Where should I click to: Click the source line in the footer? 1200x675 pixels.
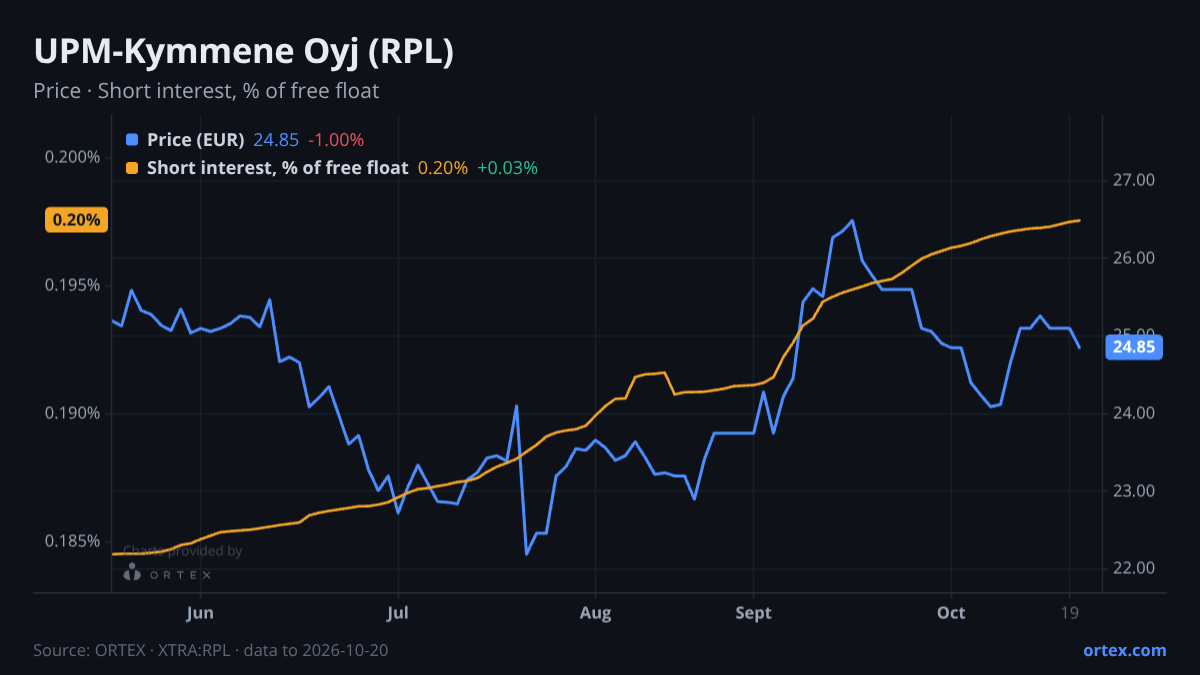(x=211, y=650)
